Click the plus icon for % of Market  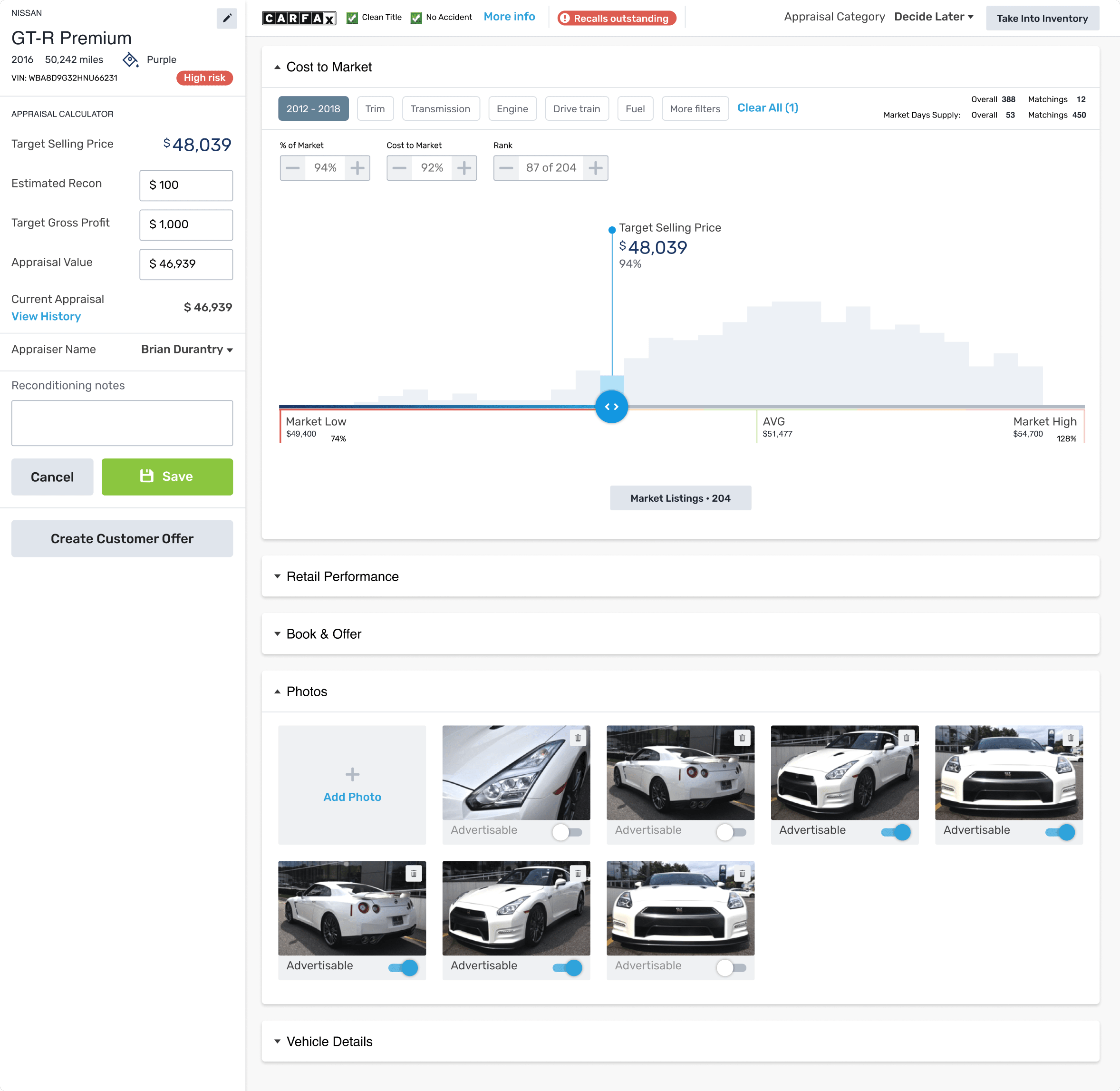tap(357, 168)
